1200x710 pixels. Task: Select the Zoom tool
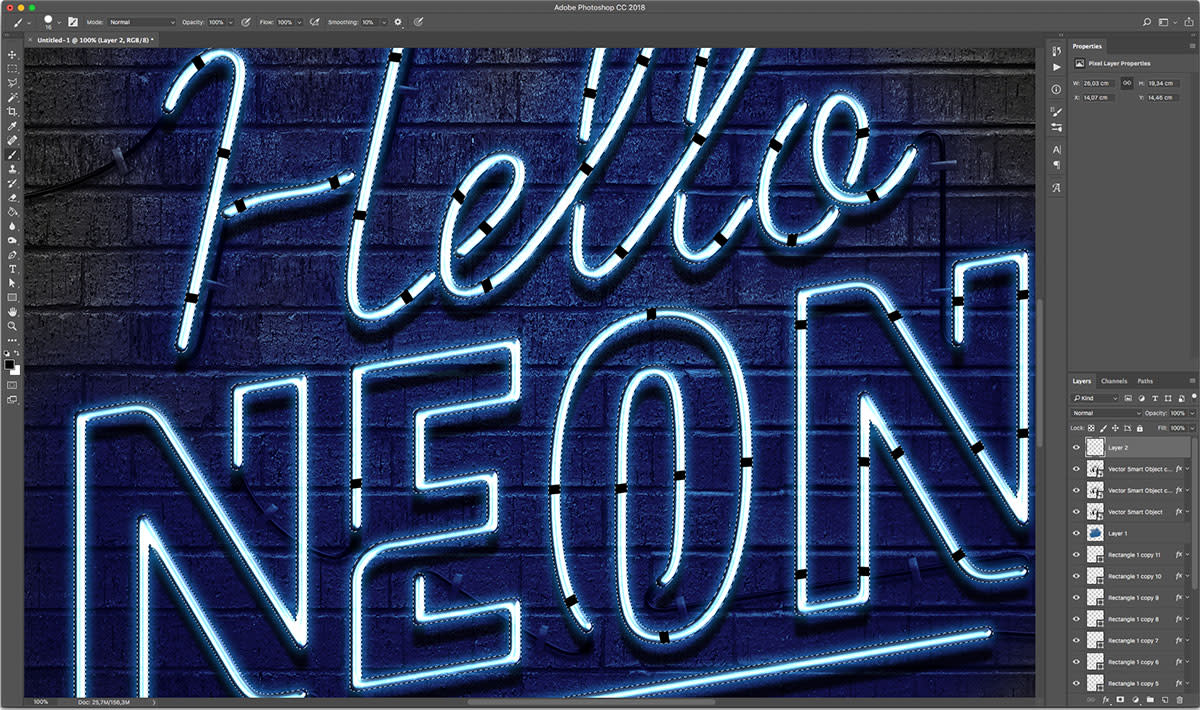click(12, 326)
